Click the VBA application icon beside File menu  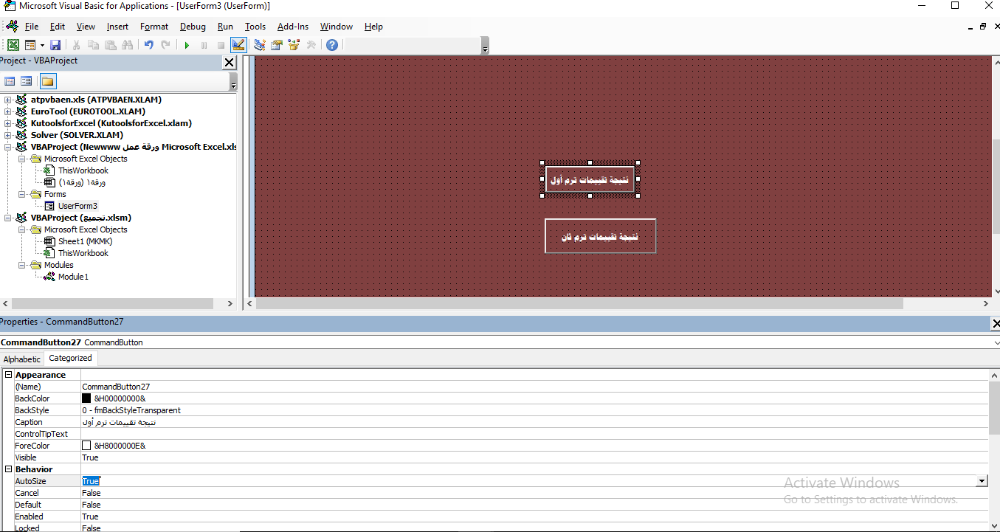coord(12,26)
